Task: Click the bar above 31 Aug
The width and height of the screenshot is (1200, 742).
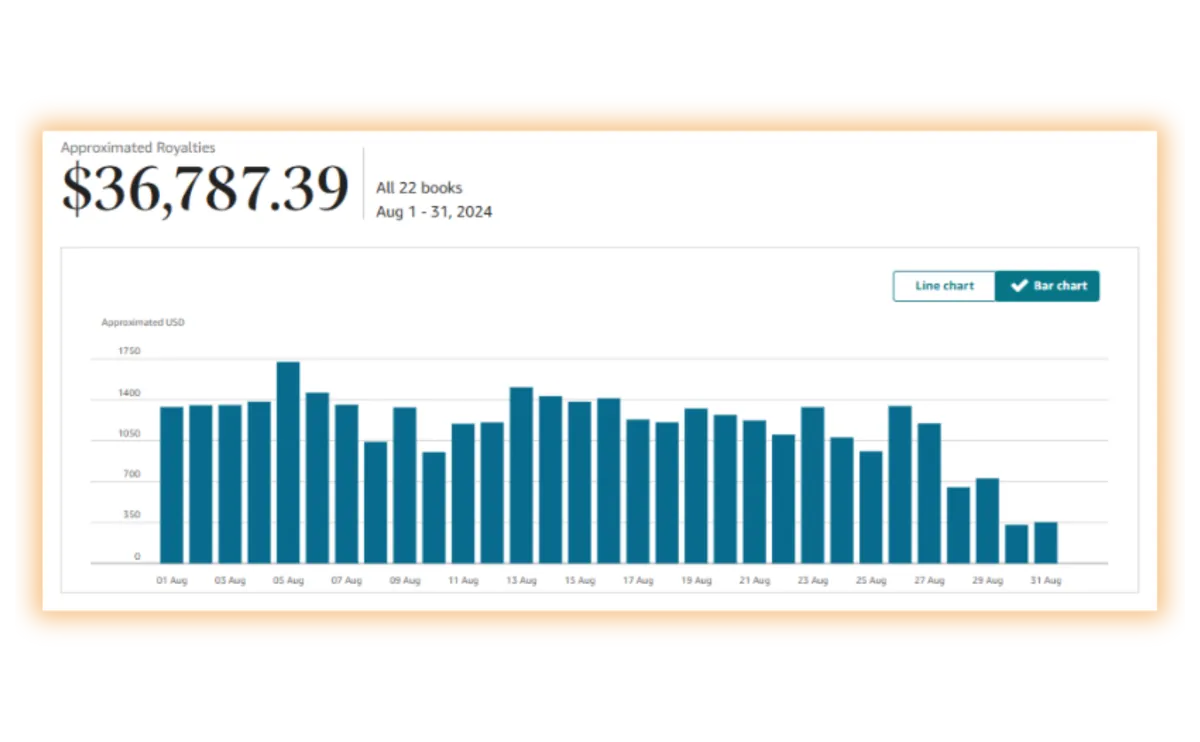Action: click(x=1046, y=542)
